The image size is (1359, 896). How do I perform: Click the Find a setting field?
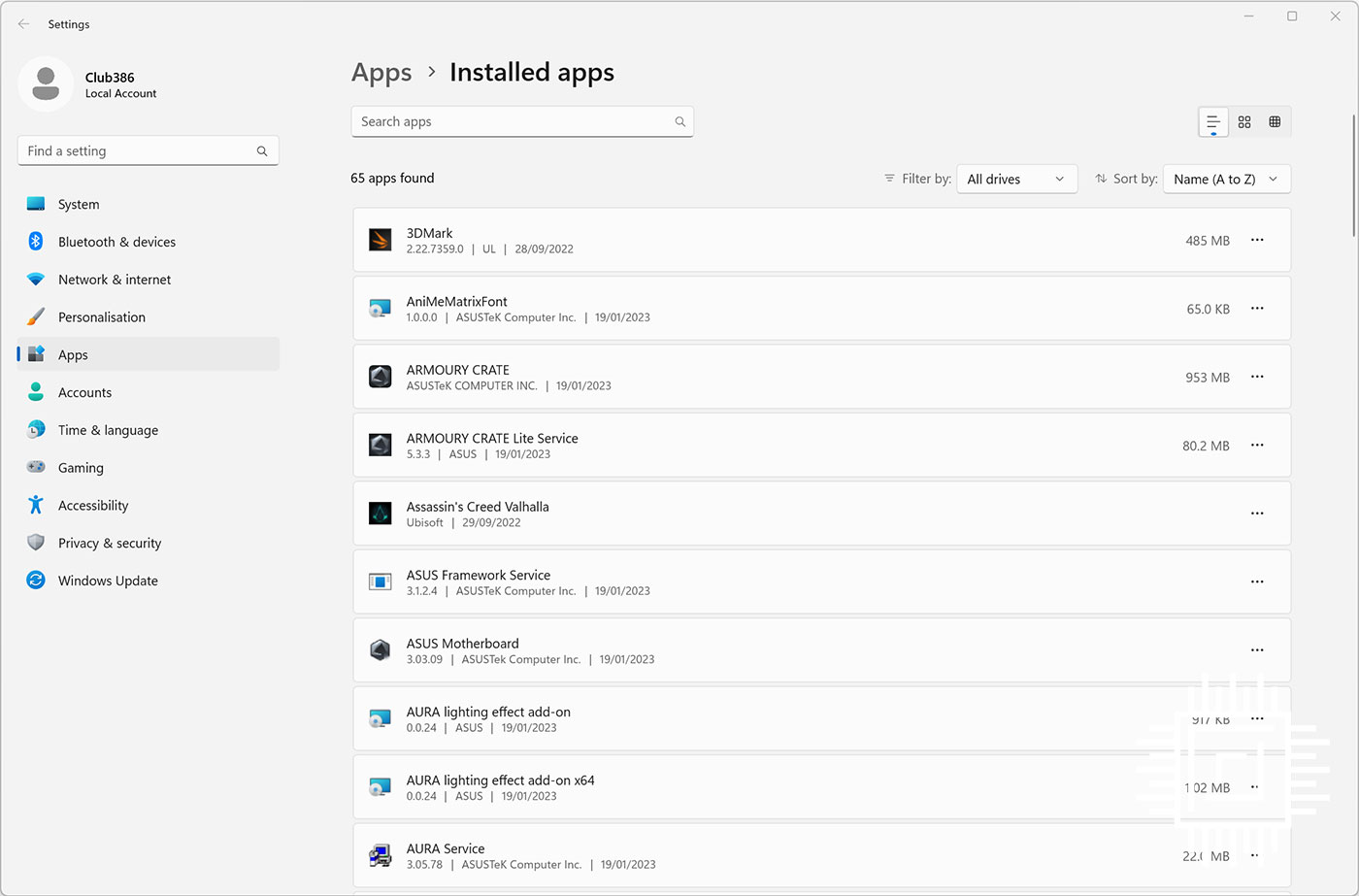coord(149,150)
